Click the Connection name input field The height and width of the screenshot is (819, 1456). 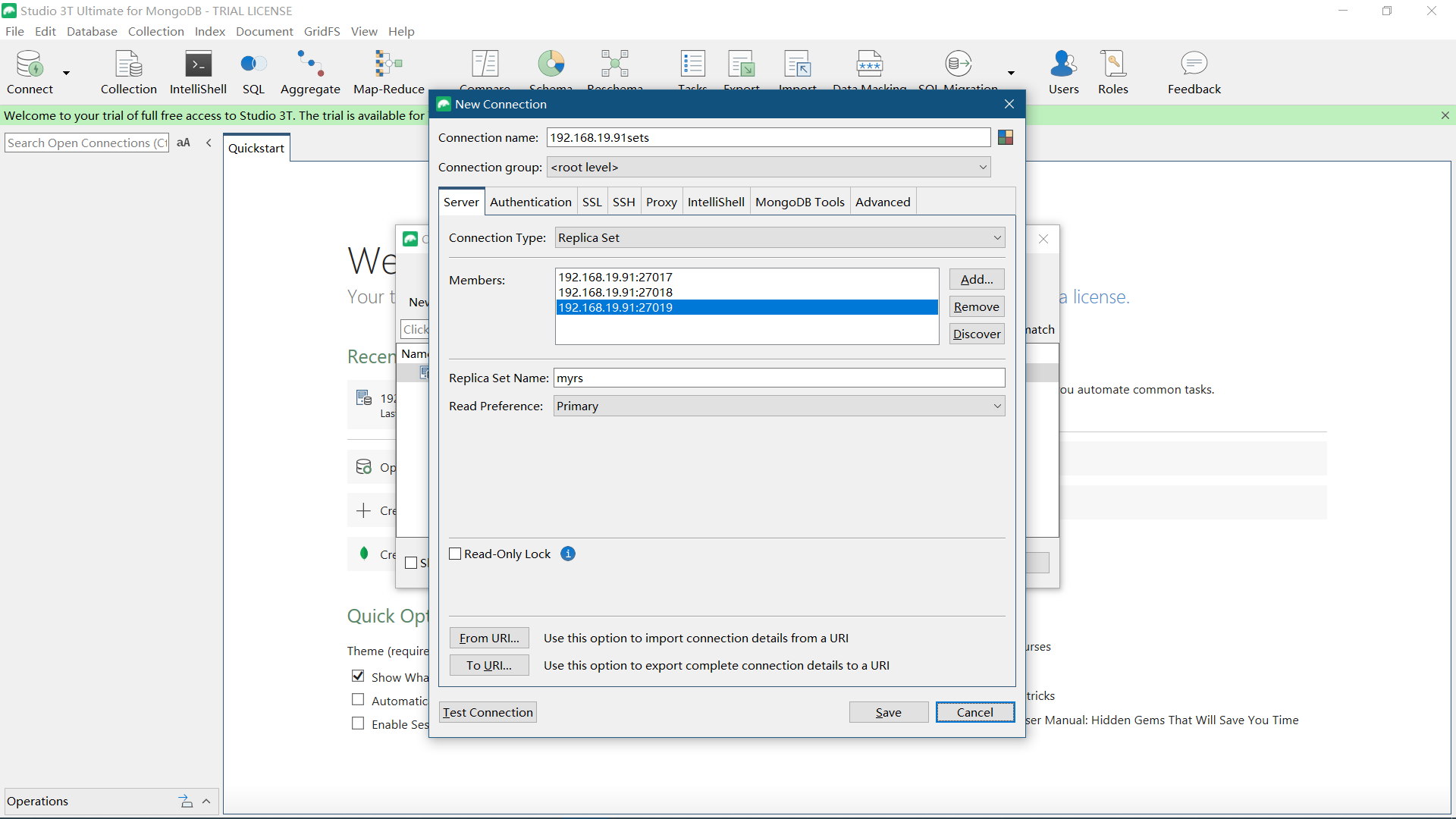(768, 137)
